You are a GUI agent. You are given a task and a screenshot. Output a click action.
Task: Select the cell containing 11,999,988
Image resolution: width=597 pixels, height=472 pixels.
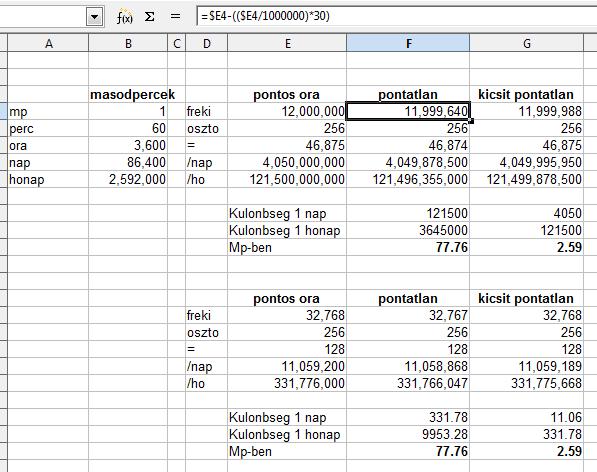pos(527,112)
